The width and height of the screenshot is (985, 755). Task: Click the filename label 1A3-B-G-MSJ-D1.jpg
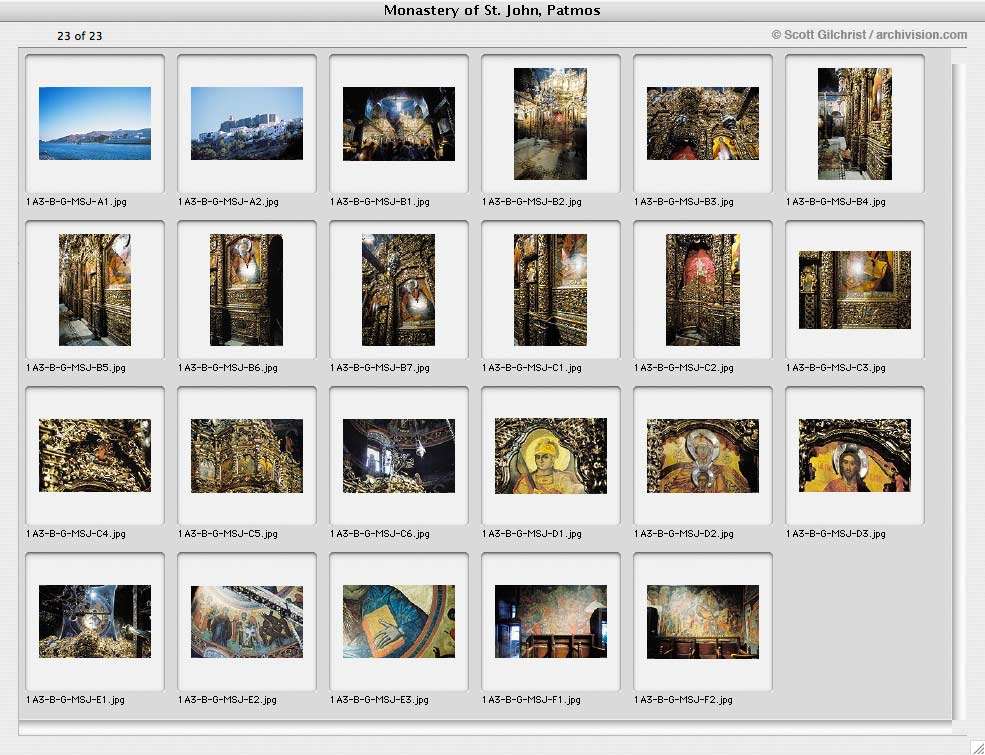tap(532, 533)
